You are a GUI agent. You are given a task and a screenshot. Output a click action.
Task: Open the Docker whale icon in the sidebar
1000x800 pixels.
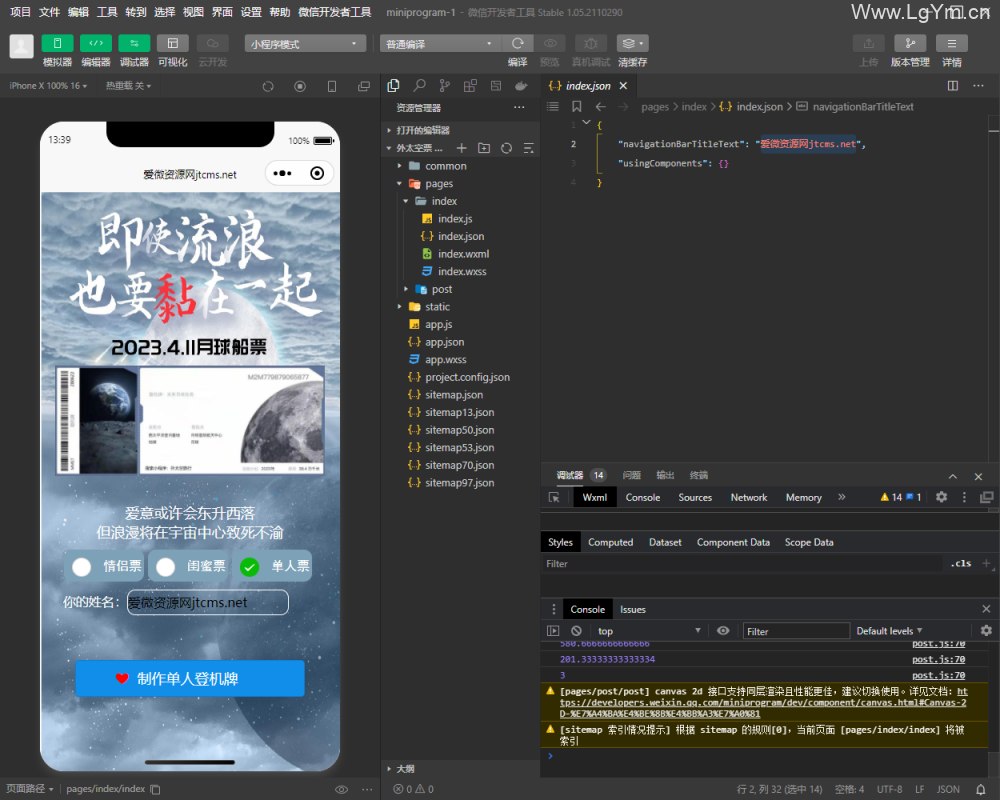(x=521, y=85)
